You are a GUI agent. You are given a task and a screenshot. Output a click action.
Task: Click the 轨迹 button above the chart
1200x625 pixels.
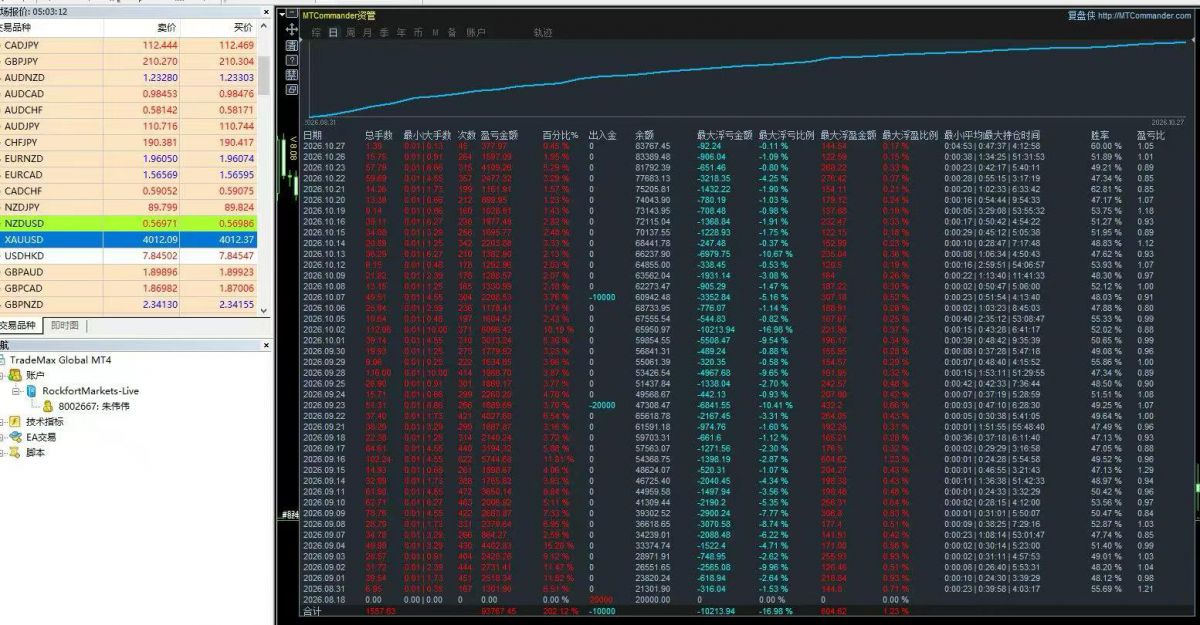point(542,33)
